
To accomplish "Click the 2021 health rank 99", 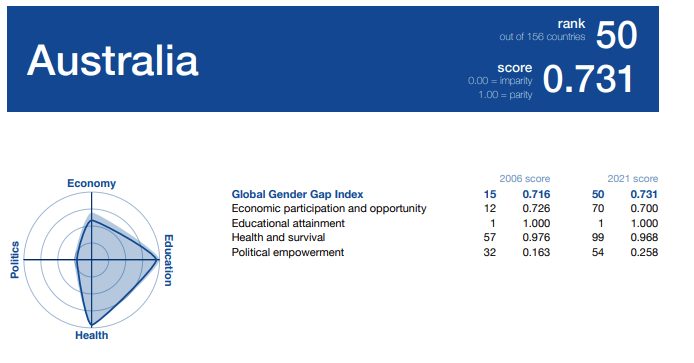I will tap(598, 237).
